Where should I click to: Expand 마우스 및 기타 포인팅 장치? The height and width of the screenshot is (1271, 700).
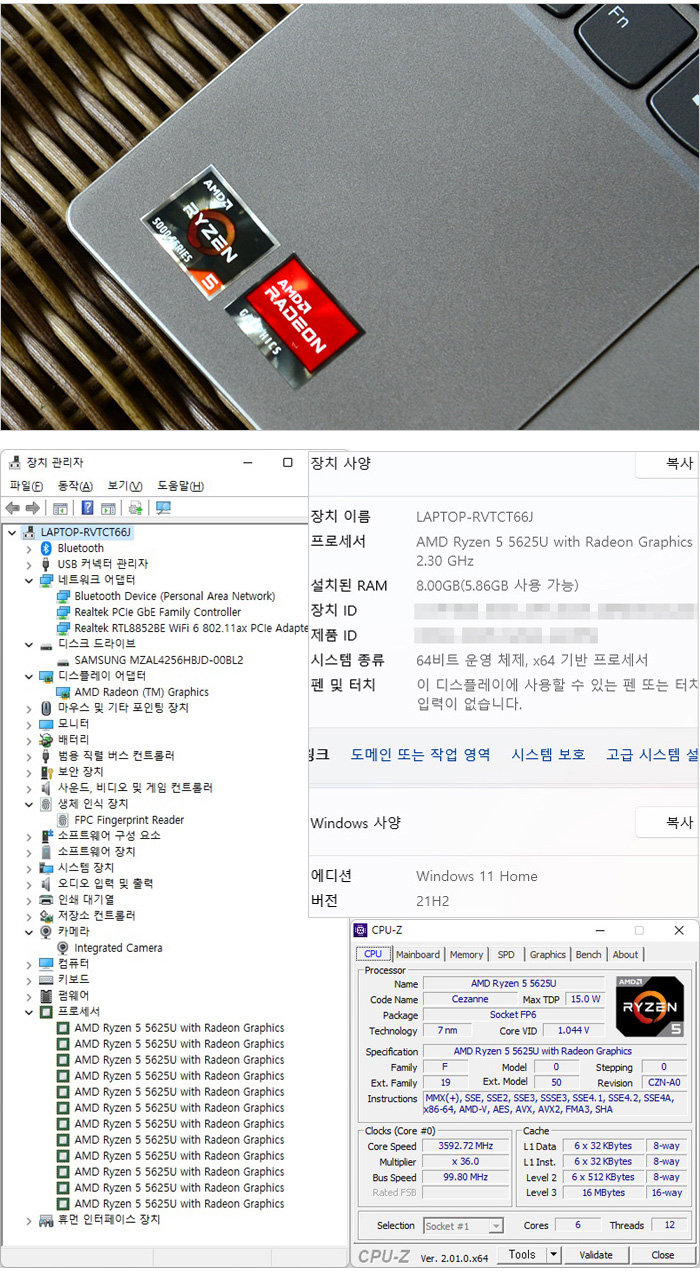[x=29, y=708]
